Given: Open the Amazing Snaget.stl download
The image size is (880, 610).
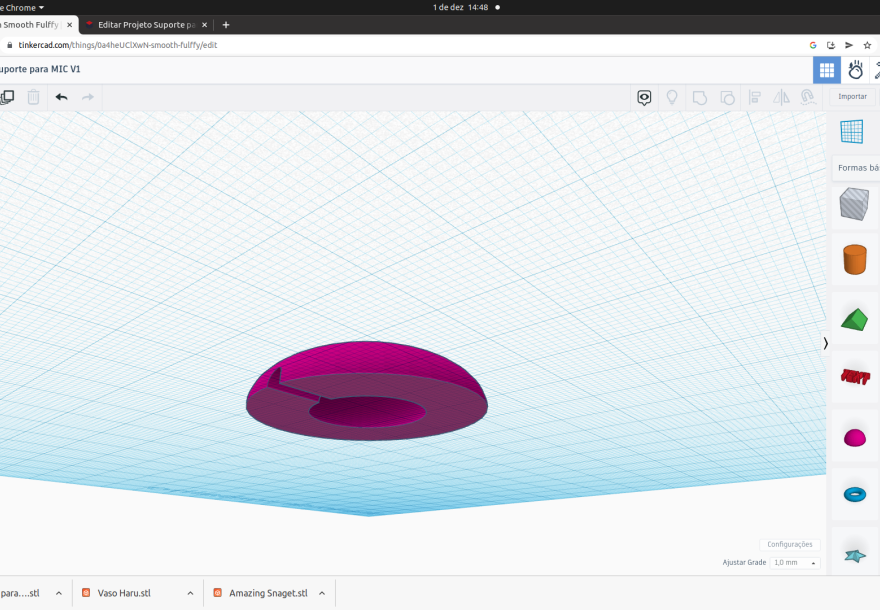Looking at the screenshot, I should [x=268, y=593].
